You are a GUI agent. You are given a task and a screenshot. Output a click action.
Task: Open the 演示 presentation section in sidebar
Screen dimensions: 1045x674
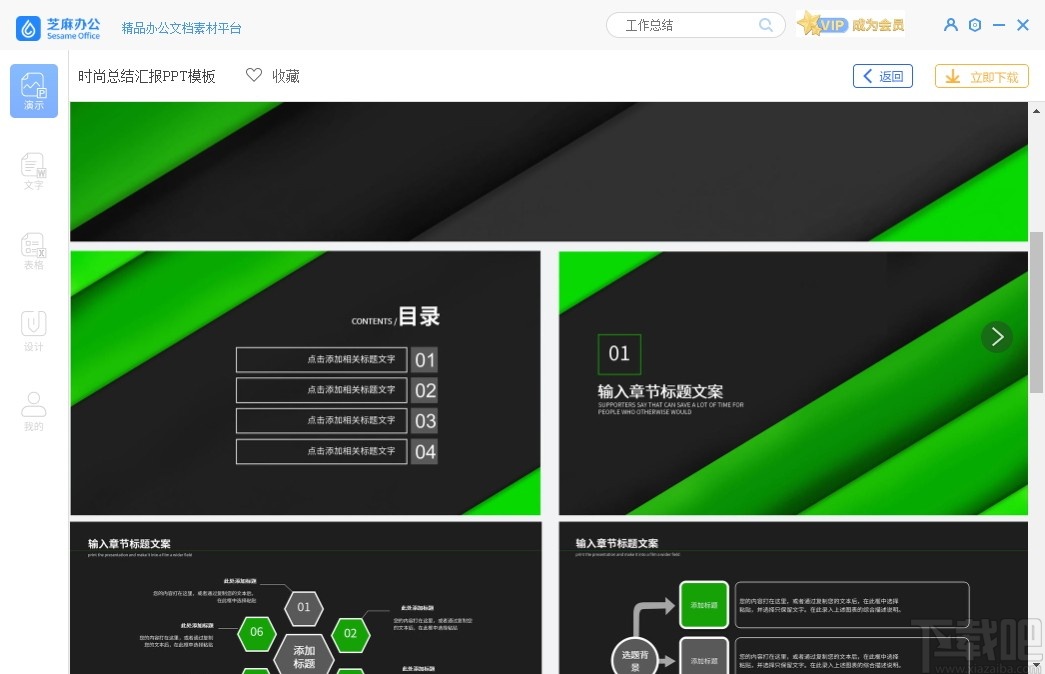click(x=34, y=91)
